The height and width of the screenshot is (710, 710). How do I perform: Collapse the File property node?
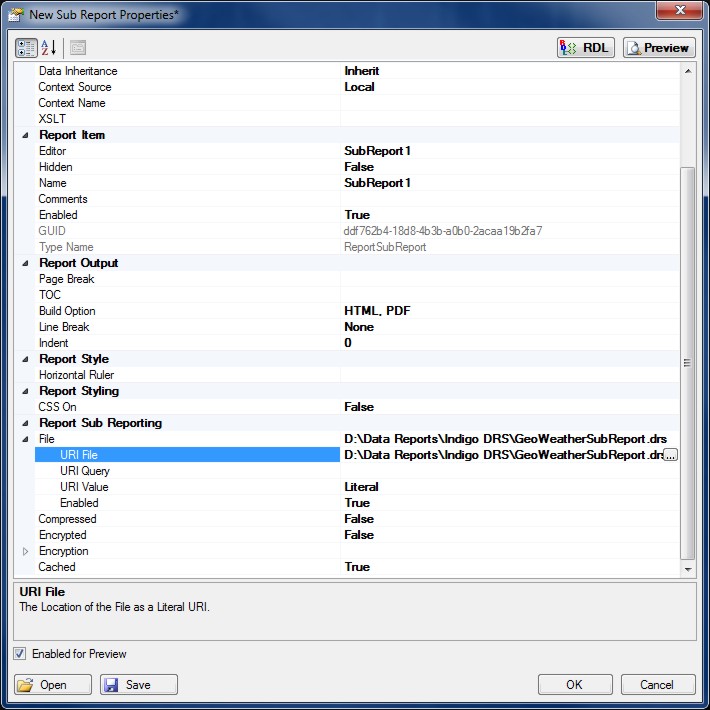point(26,439)
